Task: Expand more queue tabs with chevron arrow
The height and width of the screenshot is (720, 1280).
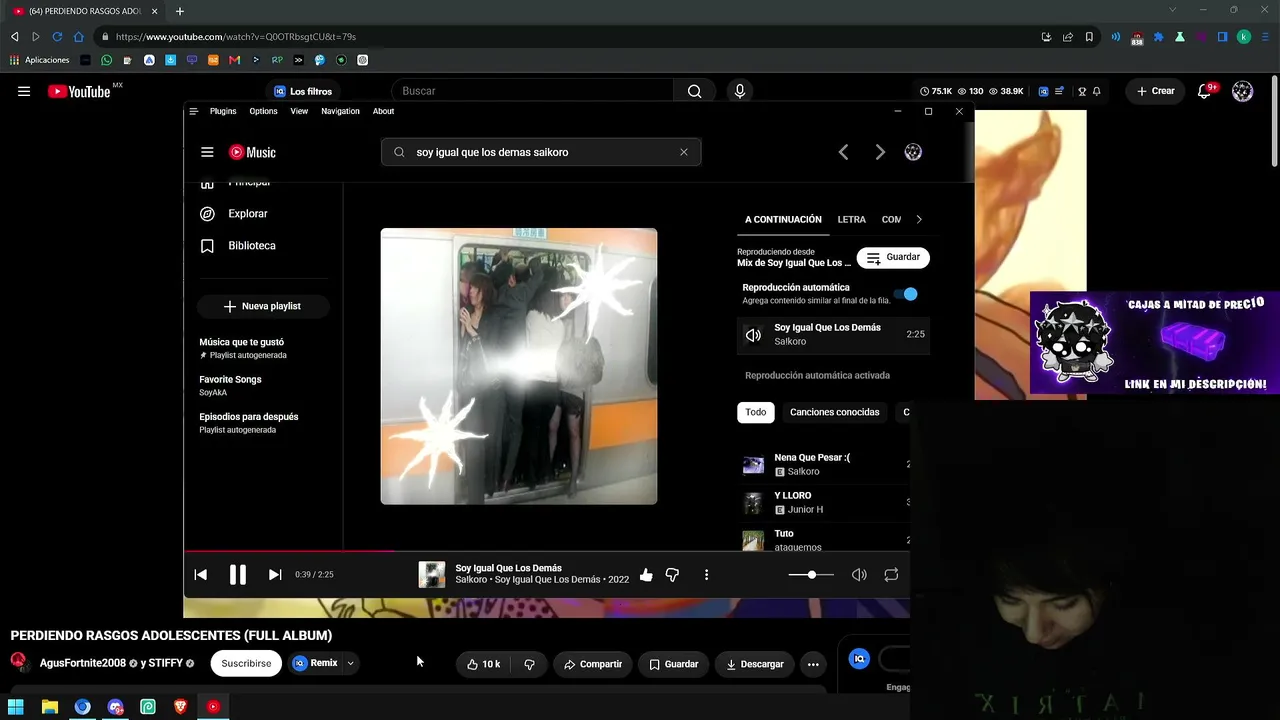Action: pyautogui.click(x=919, y=220)
